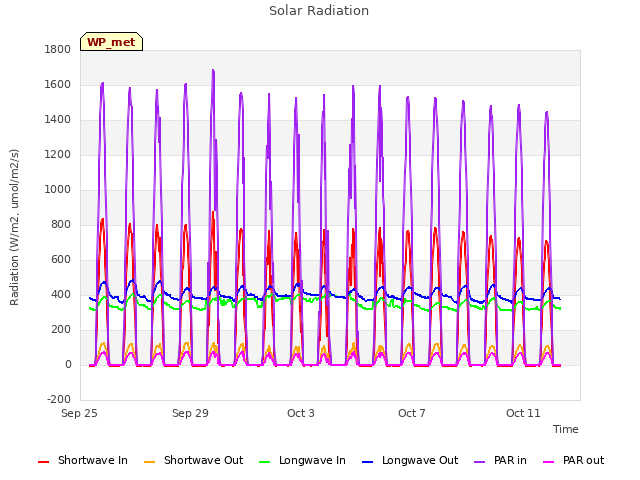640x480 pixels.
Task: Click the Oct 7 x-axis tick label
Action: [x=412, y=413]
